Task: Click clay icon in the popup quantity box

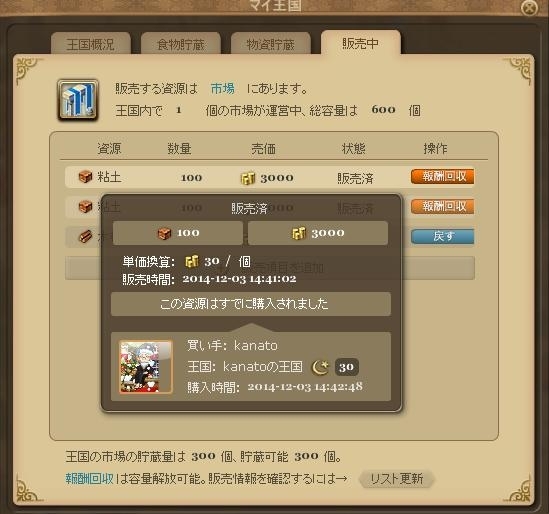Action: pos(164,233)
